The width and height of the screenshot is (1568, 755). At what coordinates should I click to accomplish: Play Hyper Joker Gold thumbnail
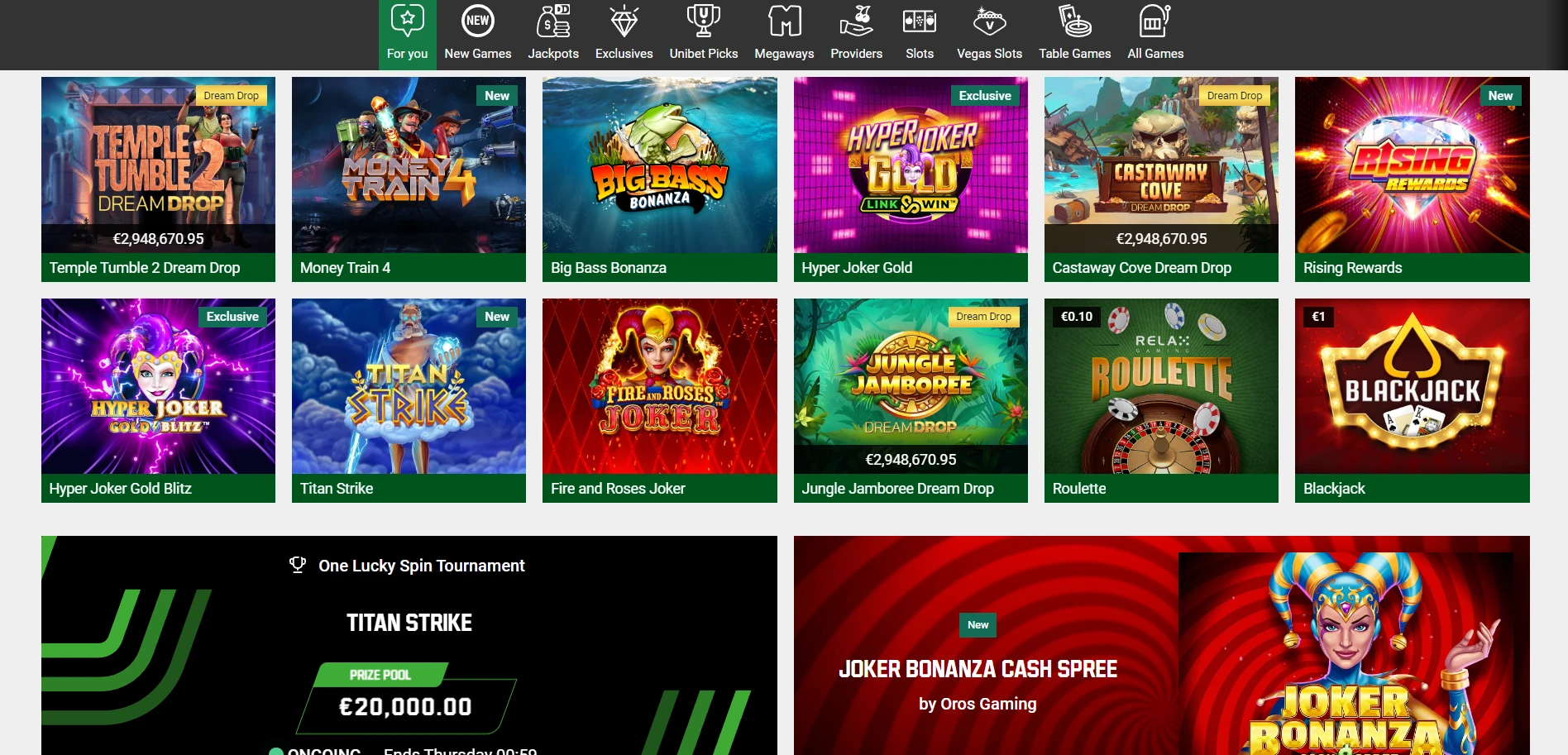click(911, 165)
